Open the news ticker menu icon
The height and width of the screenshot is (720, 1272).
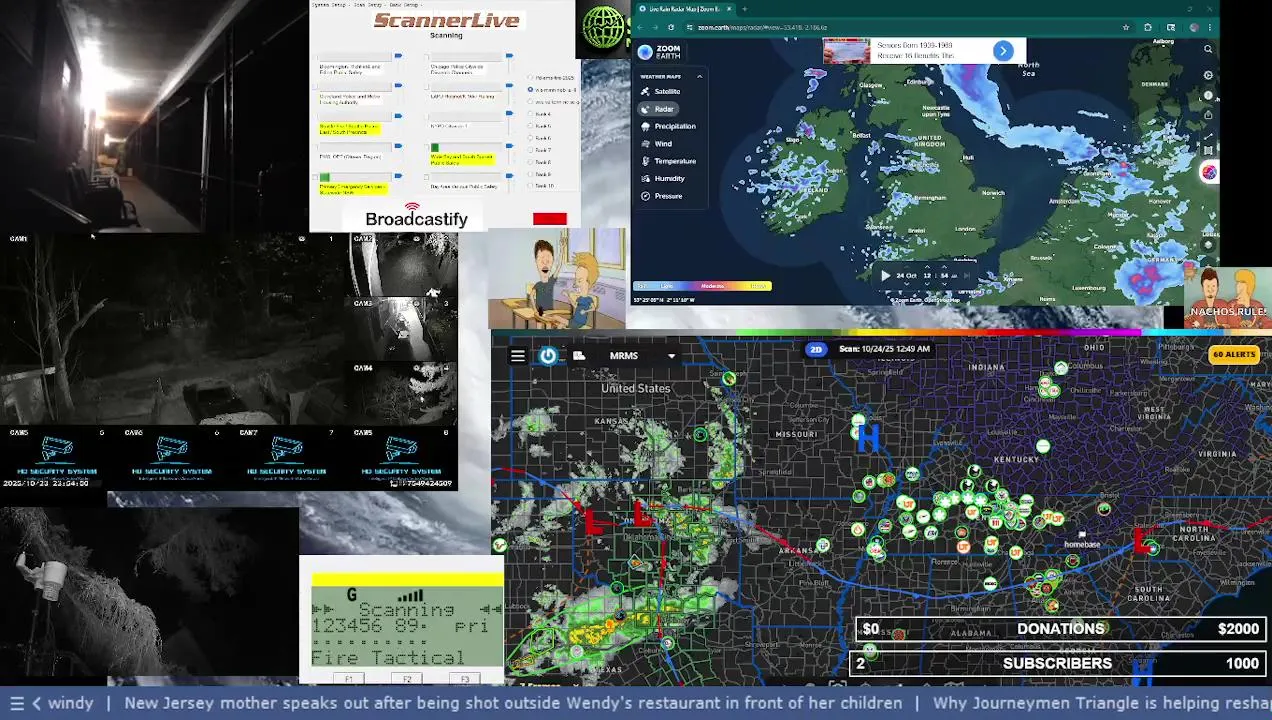point(16,703)
